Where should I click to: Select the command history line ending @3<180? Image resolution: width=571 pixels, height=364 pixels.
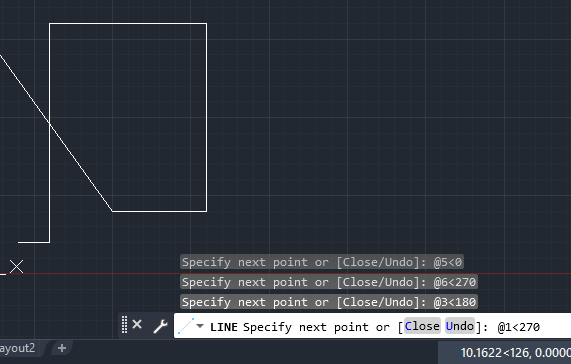329,302
